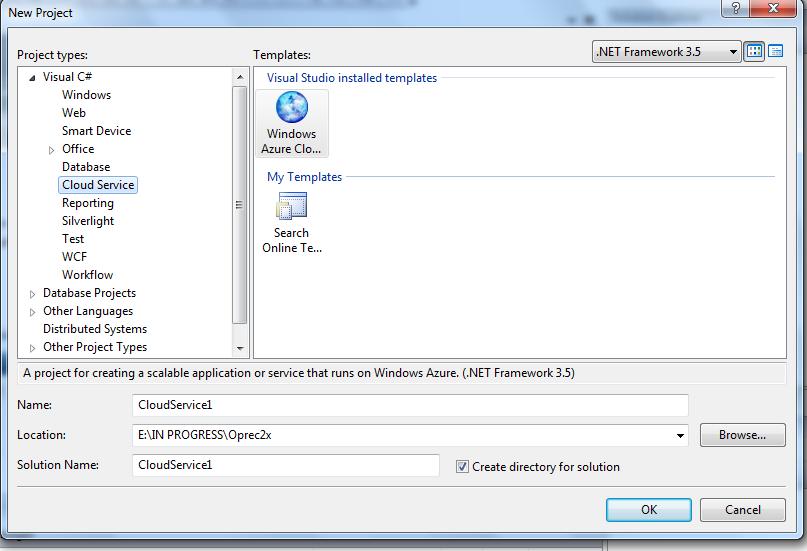
Task: Click the Database Projects label
Action: 89,293
